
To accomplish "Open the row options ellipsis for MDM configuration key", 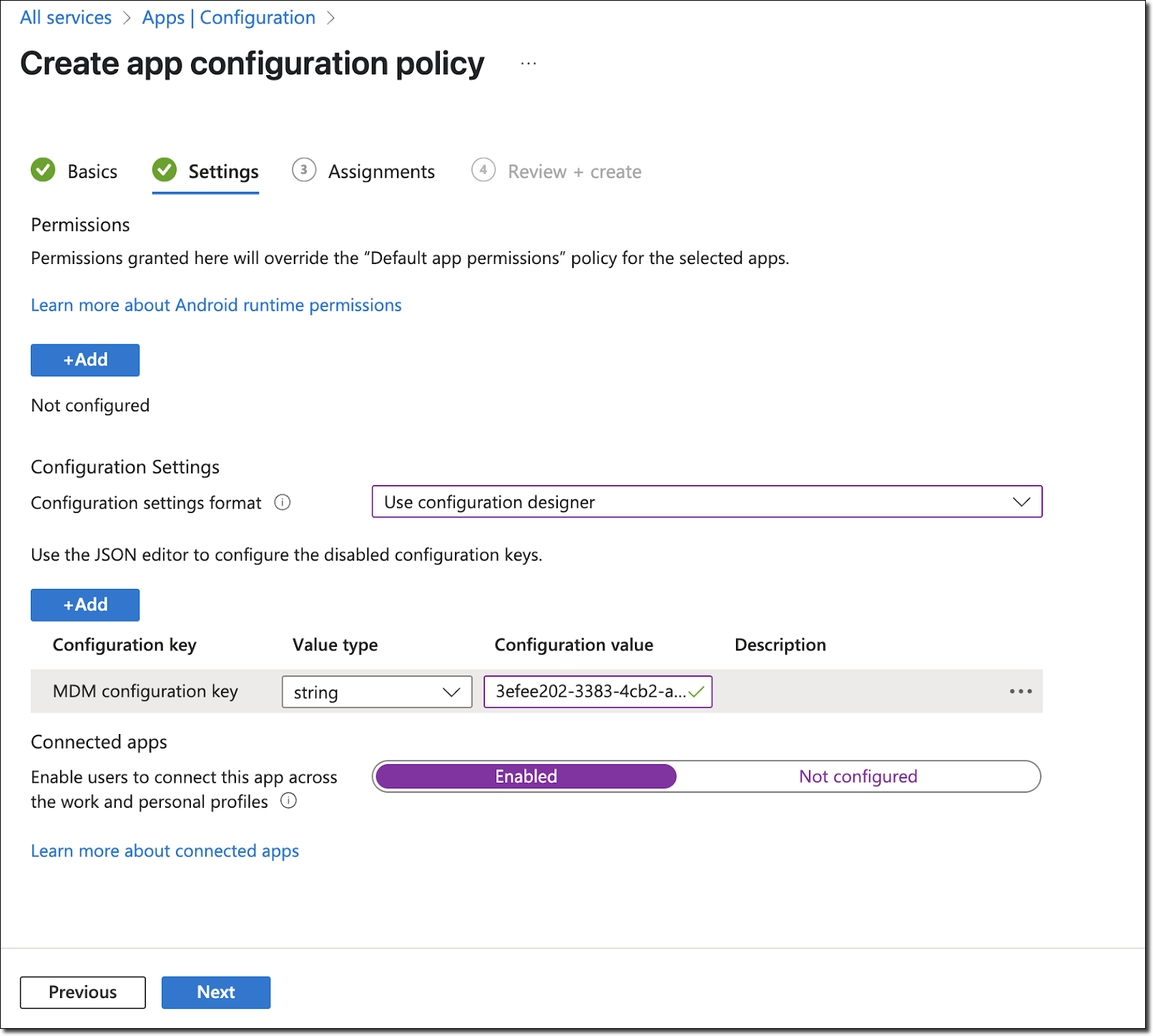I will (1020, 691).
